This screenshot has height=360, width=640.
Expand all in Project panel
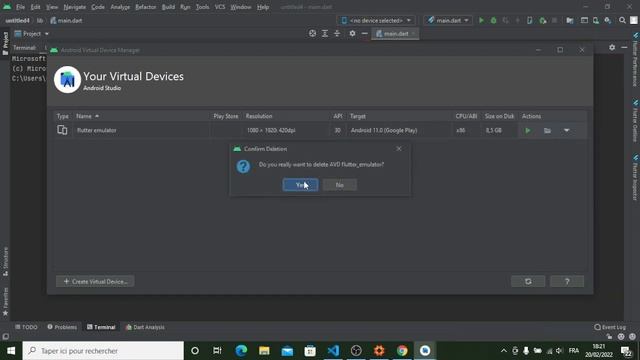(x=325, y=33)
